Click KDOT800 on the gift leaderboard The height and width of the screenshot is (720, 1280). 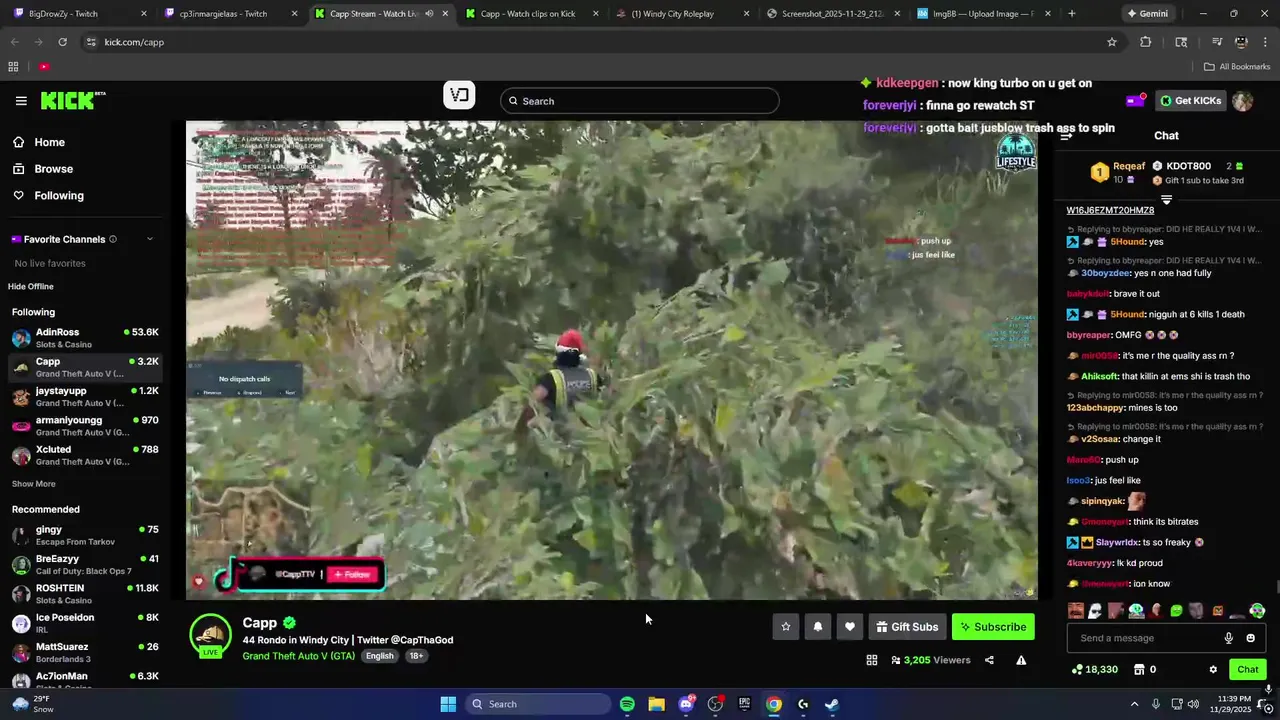pos(1187,166)
